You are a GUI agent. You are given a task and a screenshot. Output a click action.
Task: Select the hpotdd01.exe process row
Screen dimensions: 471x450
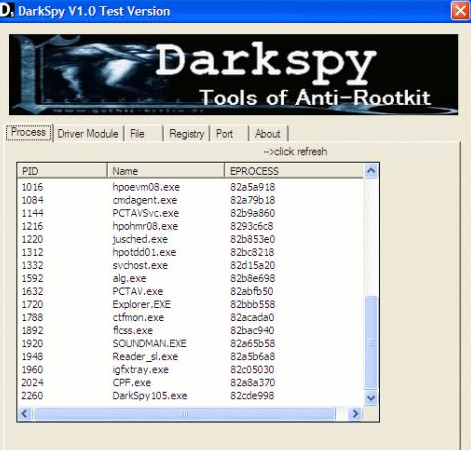pyautogui.click(x=190, y=252)
